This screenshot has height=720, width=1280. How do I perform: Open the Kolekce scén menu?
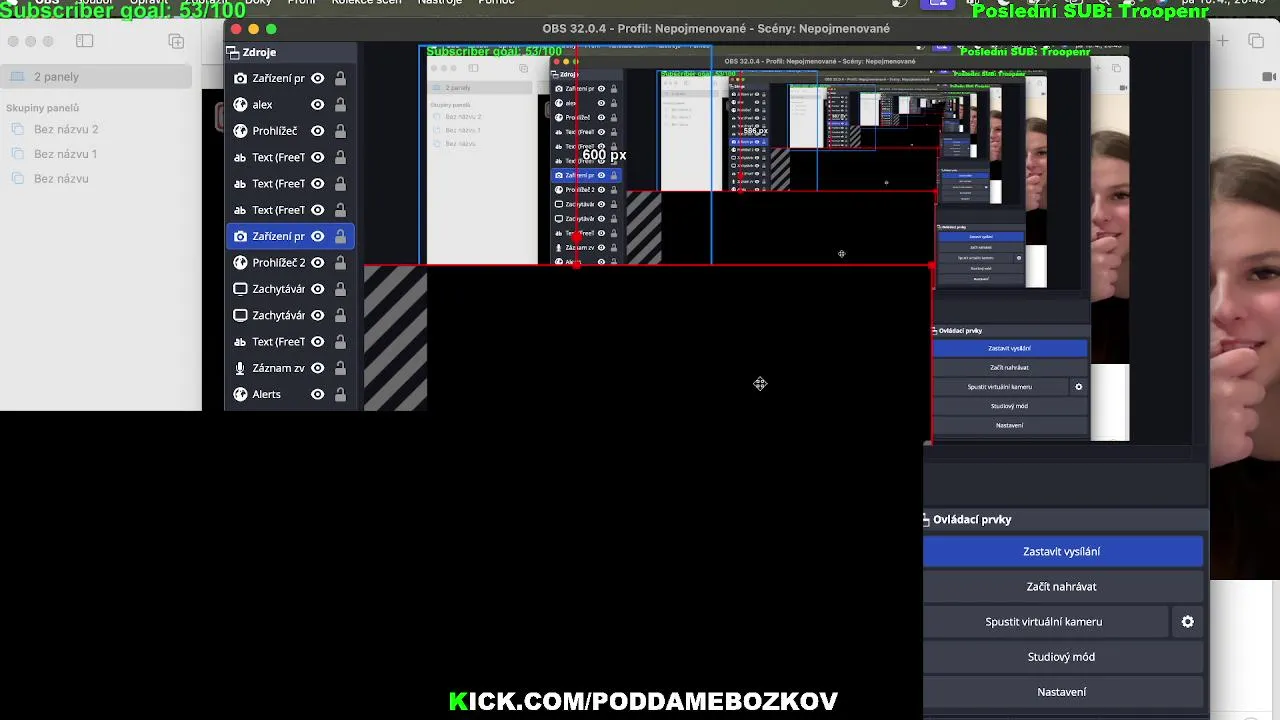(366, 3)
